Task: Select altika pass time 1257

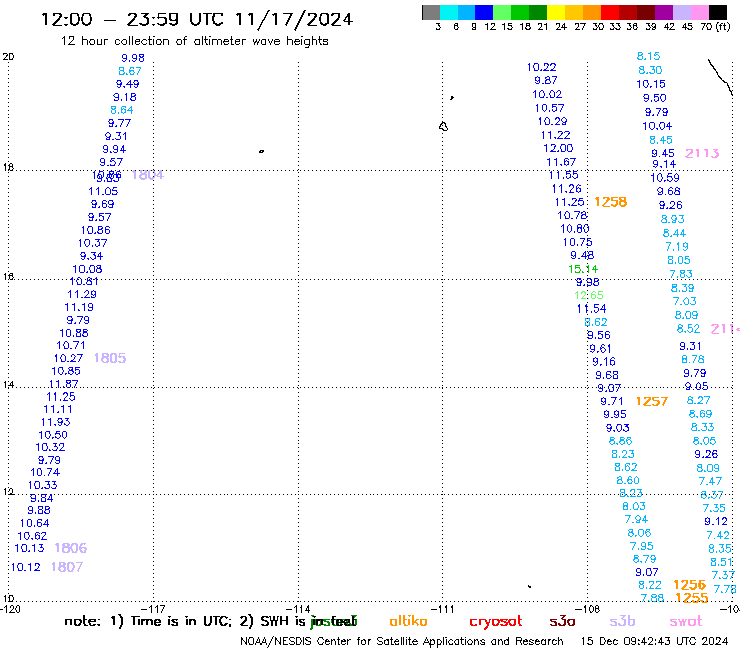Action: coord(652,401)
